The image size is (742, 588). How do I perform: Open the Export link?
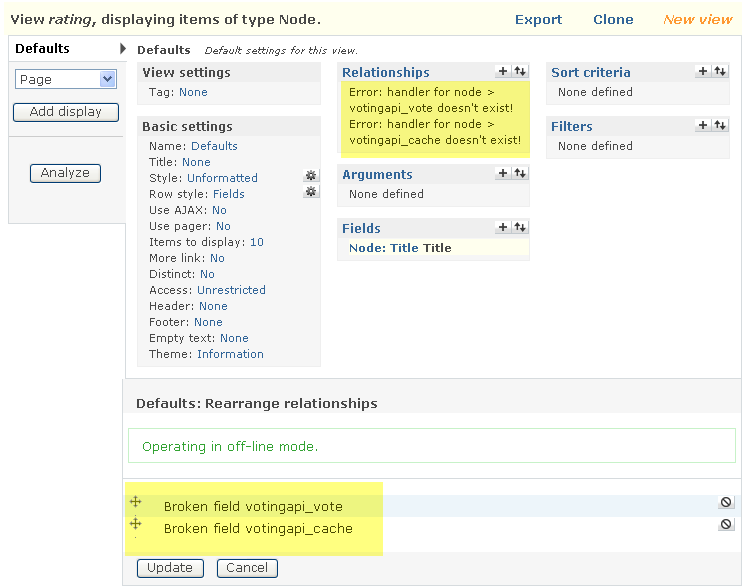tap(539, 20)
